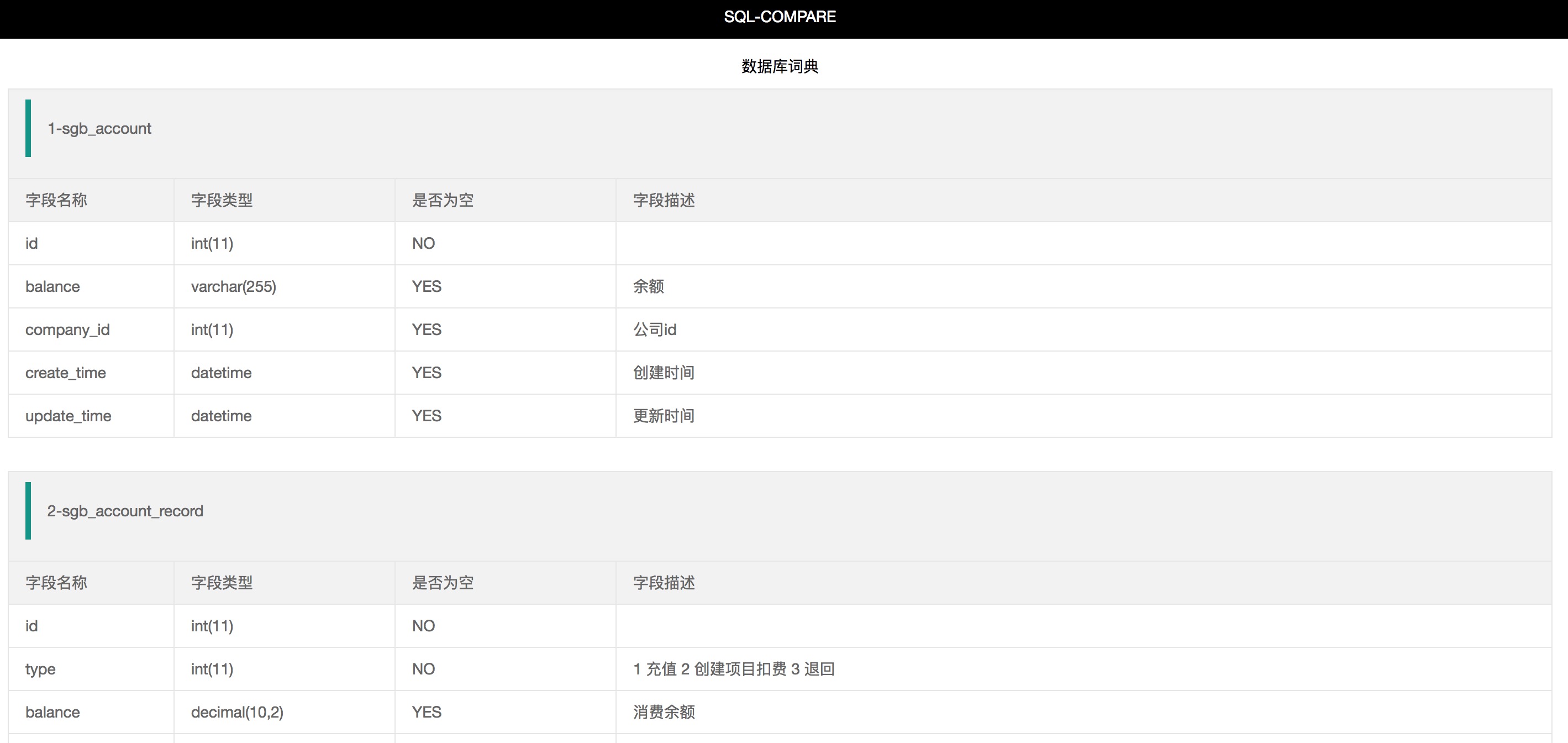
Task: Select the 1 充值 2 创建项目扣费 description
Action: pyautogui.click(x=734, y=669)
